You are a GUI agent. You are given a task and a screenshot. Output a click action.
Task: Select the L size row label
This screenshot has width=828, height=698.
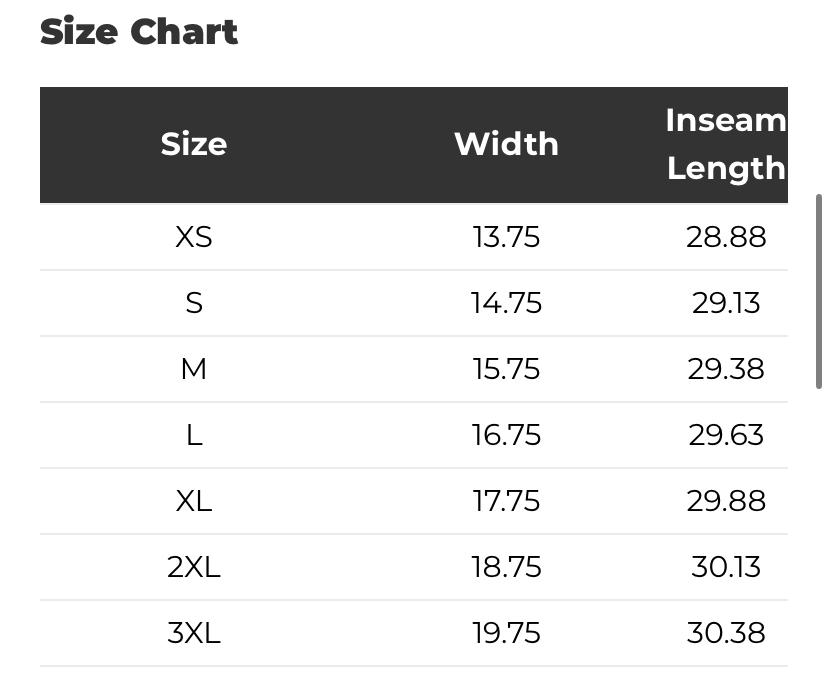(x=194, y=435)
